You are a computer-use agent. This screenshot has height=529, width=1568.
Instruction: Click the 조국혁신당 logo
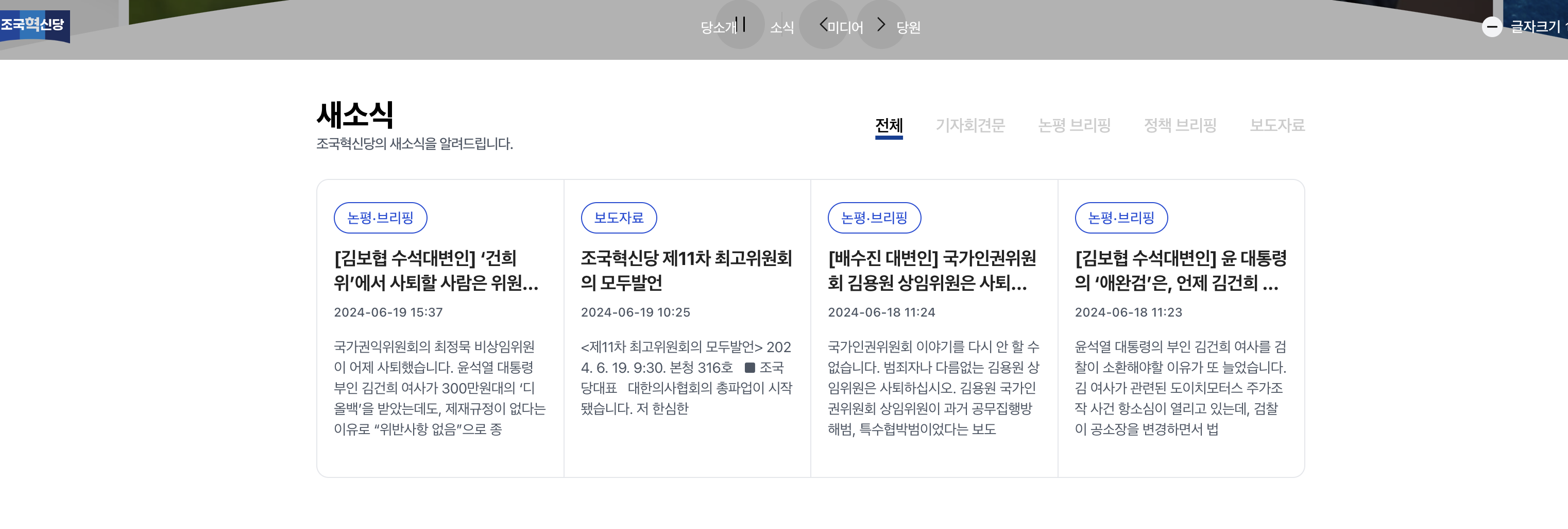point(35,26)
